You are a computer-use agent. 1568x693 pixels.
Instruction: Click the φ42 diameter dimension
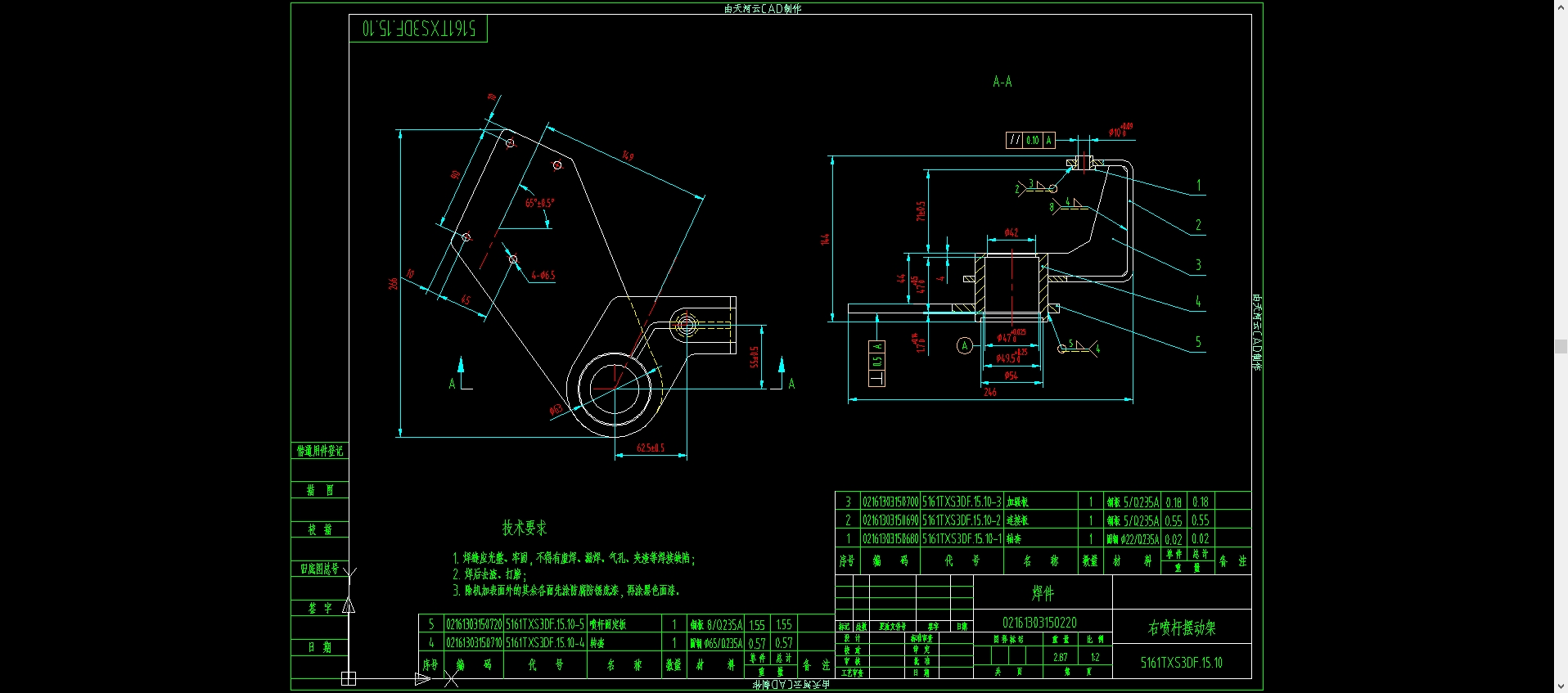1012,233
